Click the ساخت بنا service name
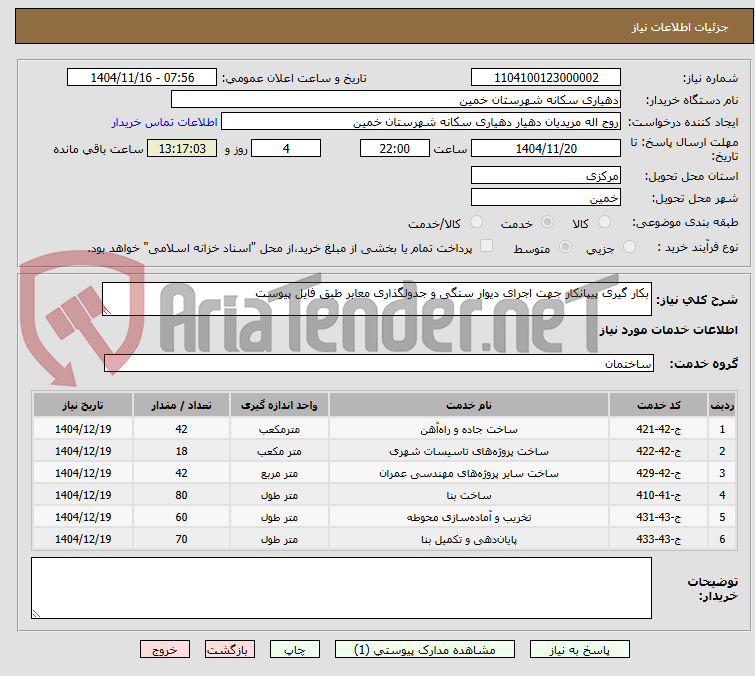755x676 pixels. [x=469, y=495]
